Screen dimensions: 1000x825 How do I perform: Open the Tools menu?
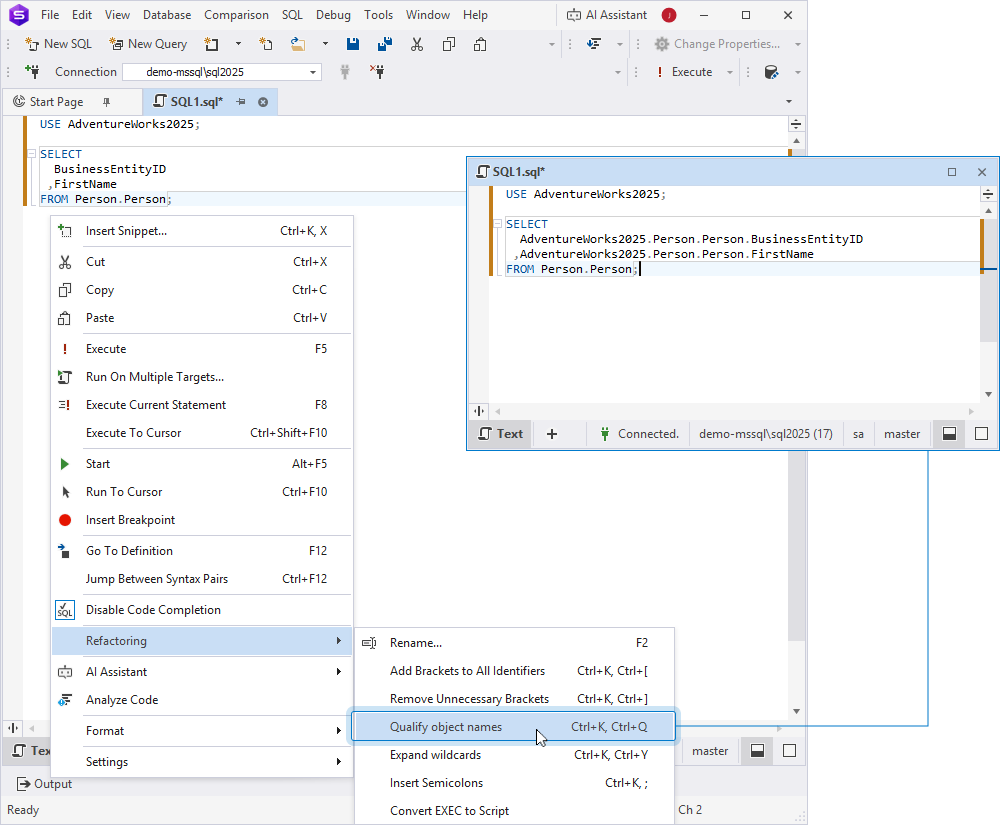coord(378,15)
